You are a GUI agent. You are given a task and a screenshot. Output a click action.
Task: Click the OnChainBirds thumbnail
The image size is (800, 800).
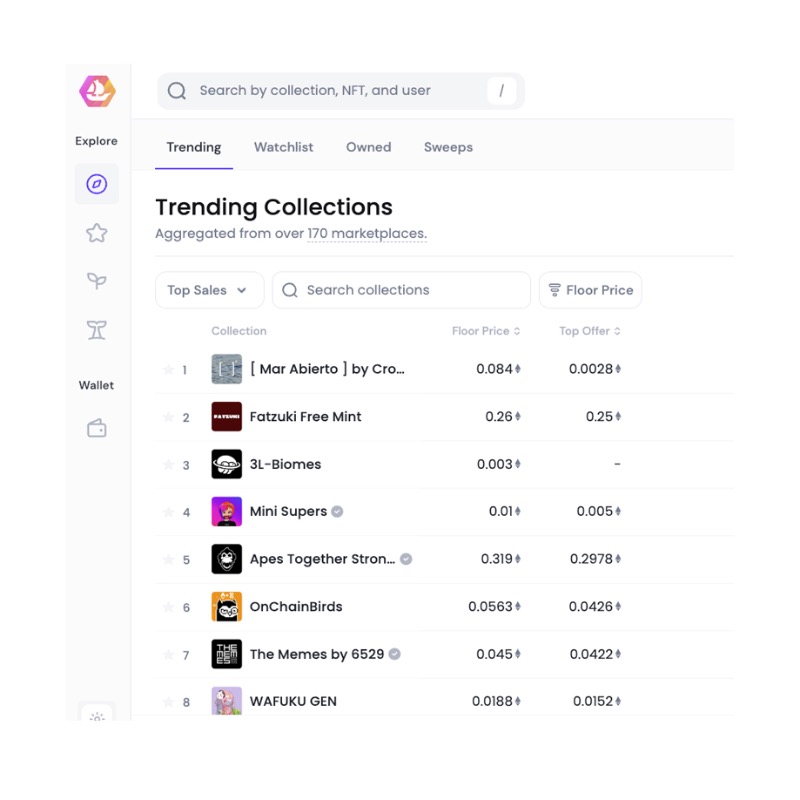227,606
